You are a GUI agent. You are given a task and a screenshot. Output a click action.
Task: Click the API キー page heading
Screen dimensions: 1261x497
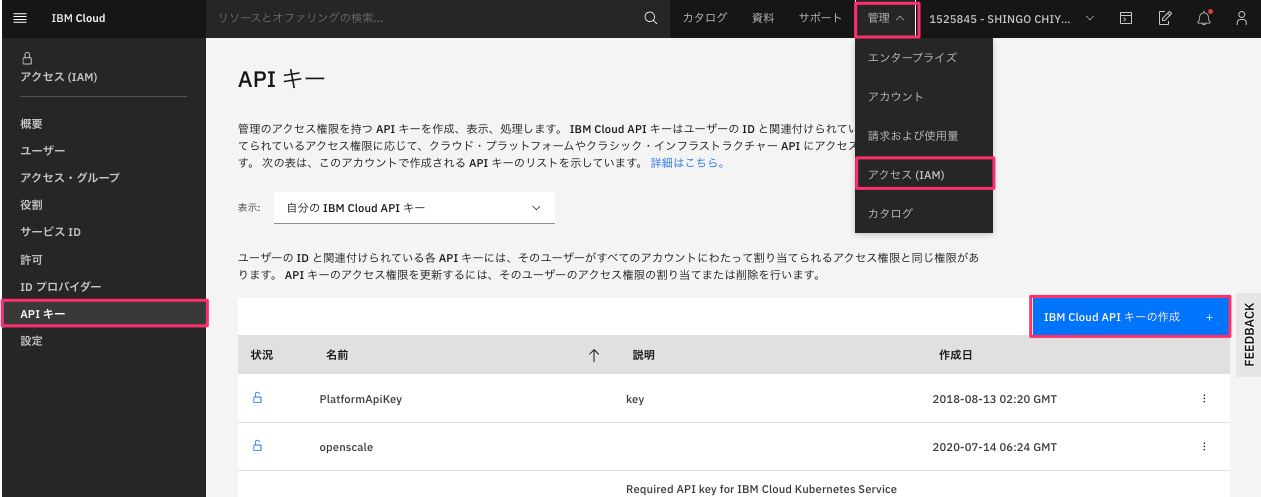point(282,80)
